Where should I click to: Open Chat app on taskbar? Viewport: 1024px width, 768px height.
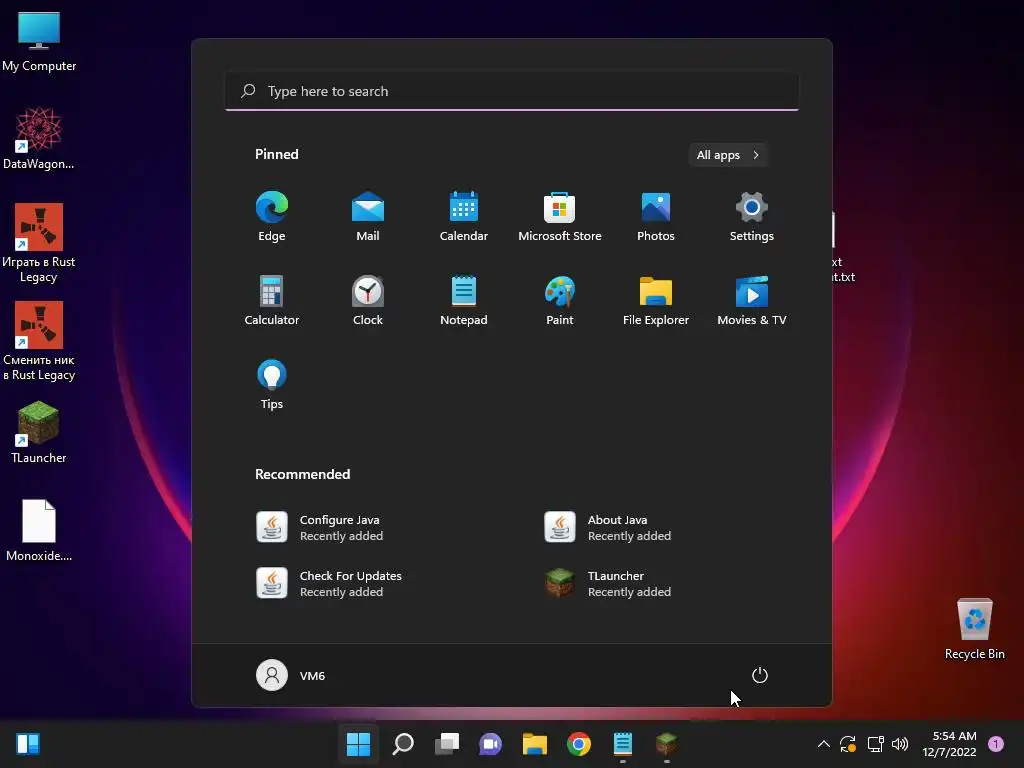tap(490, 744)
